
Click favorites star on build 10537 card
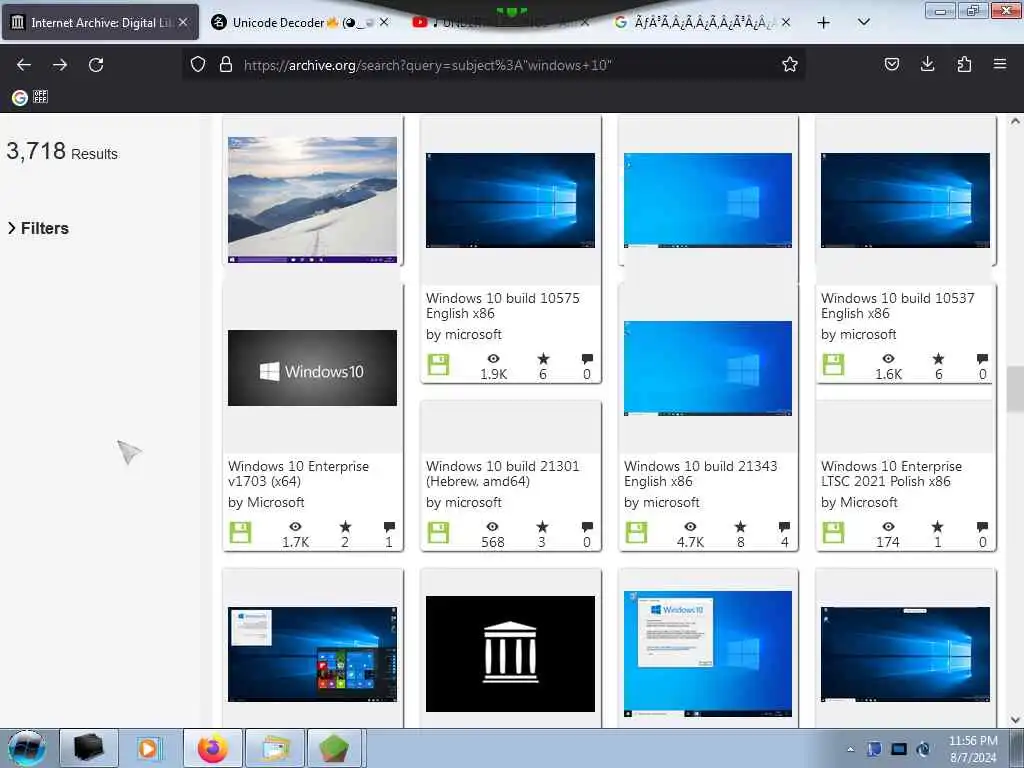pos(938,359)
